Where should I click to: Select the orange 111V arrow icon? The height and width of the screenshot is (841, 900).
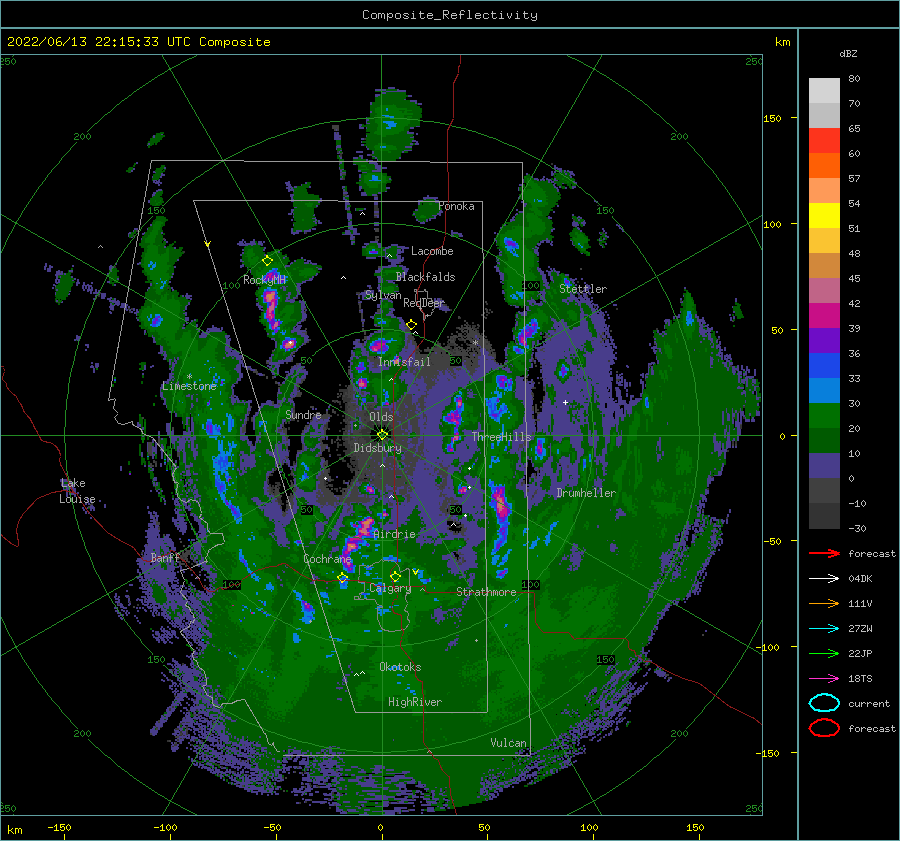coord(824,603)
